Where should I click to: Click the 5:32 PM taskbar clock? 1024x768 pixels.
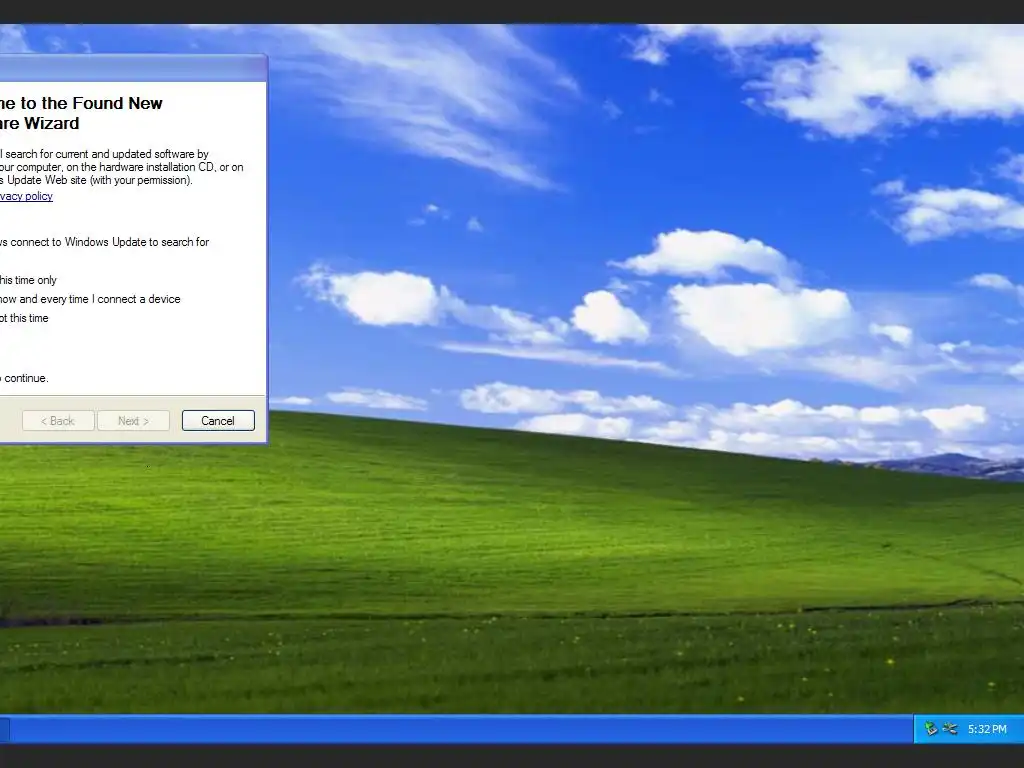click(x=987, y=729)
